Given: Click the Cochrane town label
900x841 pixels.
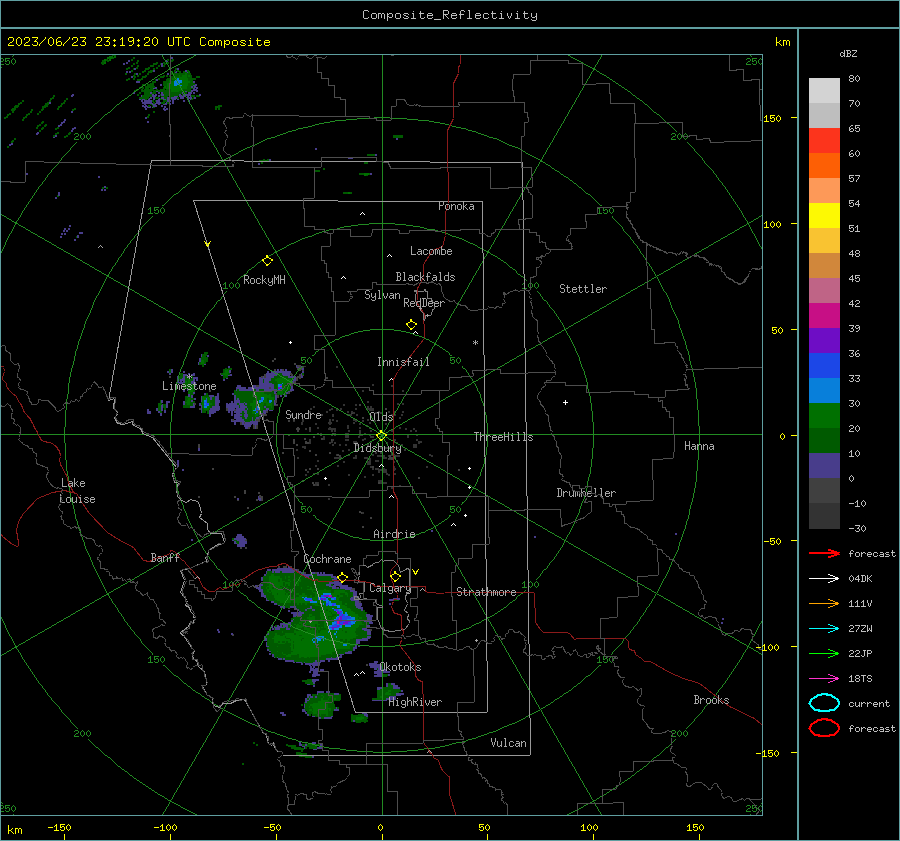Looking at the screenshot, I should (327, 559).
